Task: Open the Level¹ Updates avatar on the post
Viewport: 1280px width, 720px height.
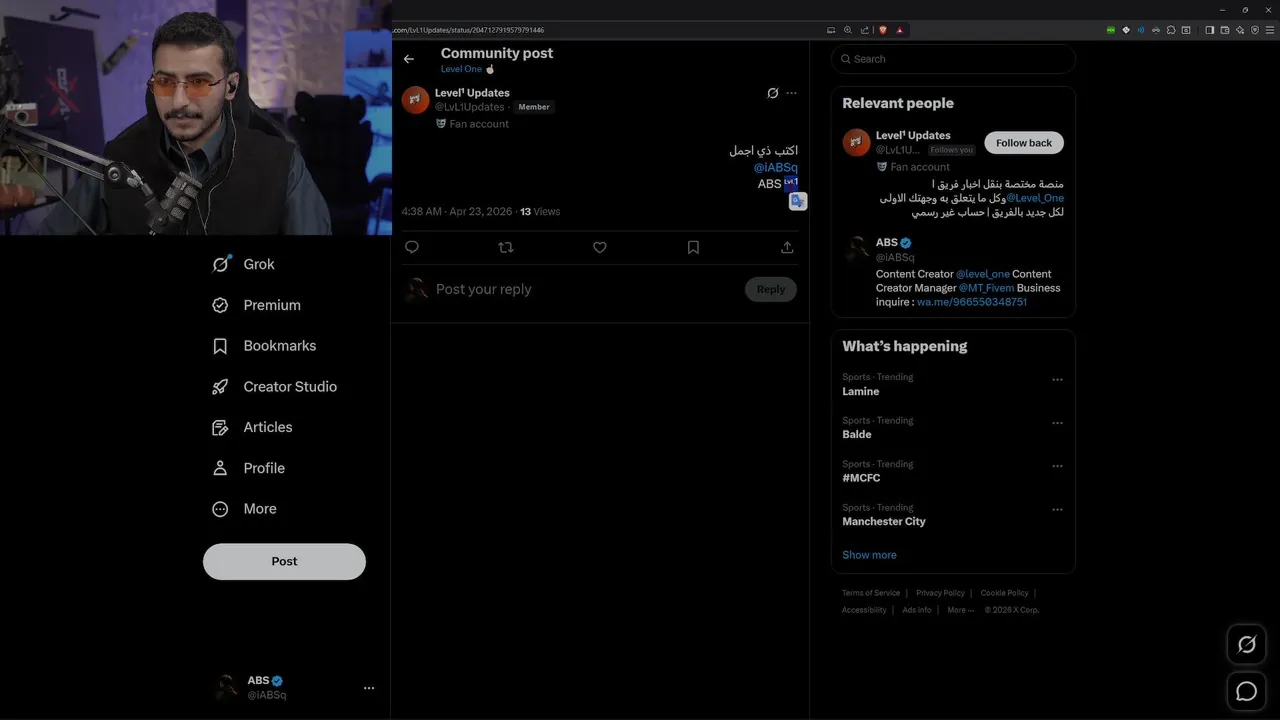Action: [x=415, y=100]
